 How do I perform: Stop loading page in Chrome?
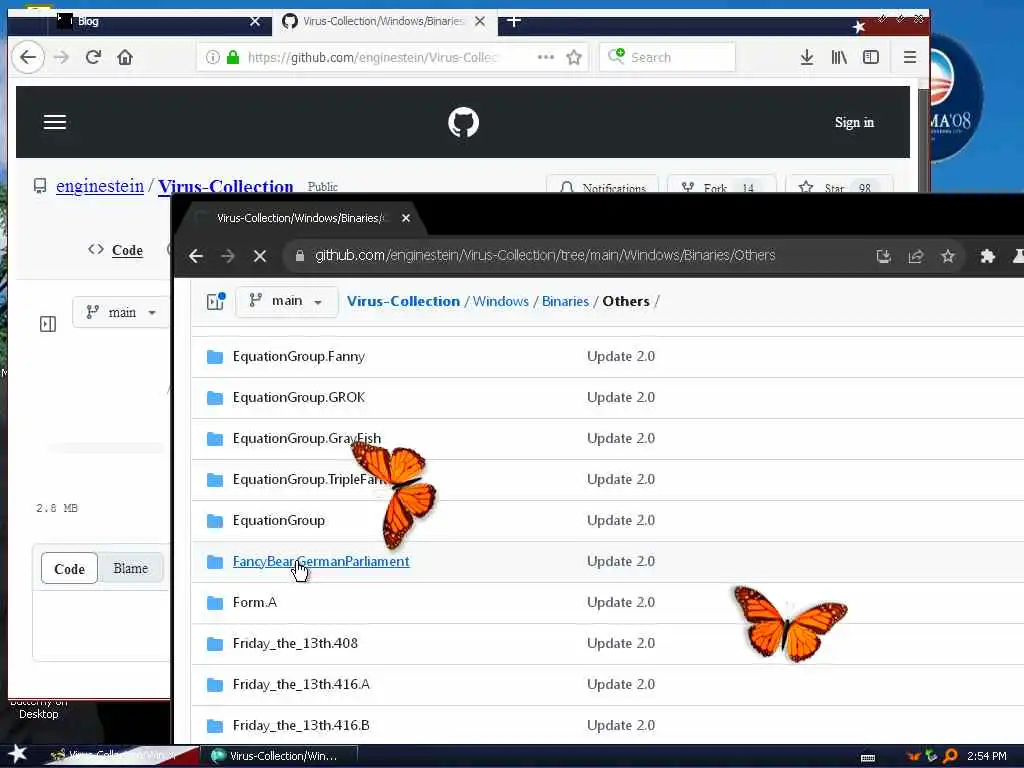(260, 256)
